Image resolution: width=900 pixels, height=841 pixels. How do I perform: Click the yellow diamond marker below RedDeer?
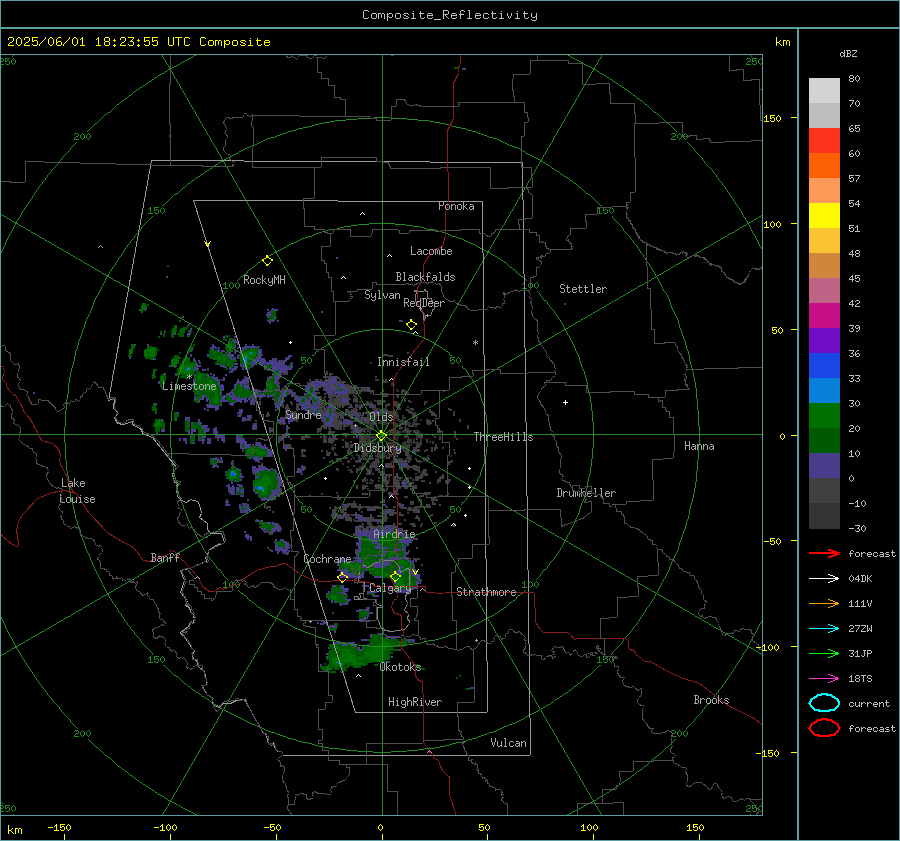coord(411,325)
